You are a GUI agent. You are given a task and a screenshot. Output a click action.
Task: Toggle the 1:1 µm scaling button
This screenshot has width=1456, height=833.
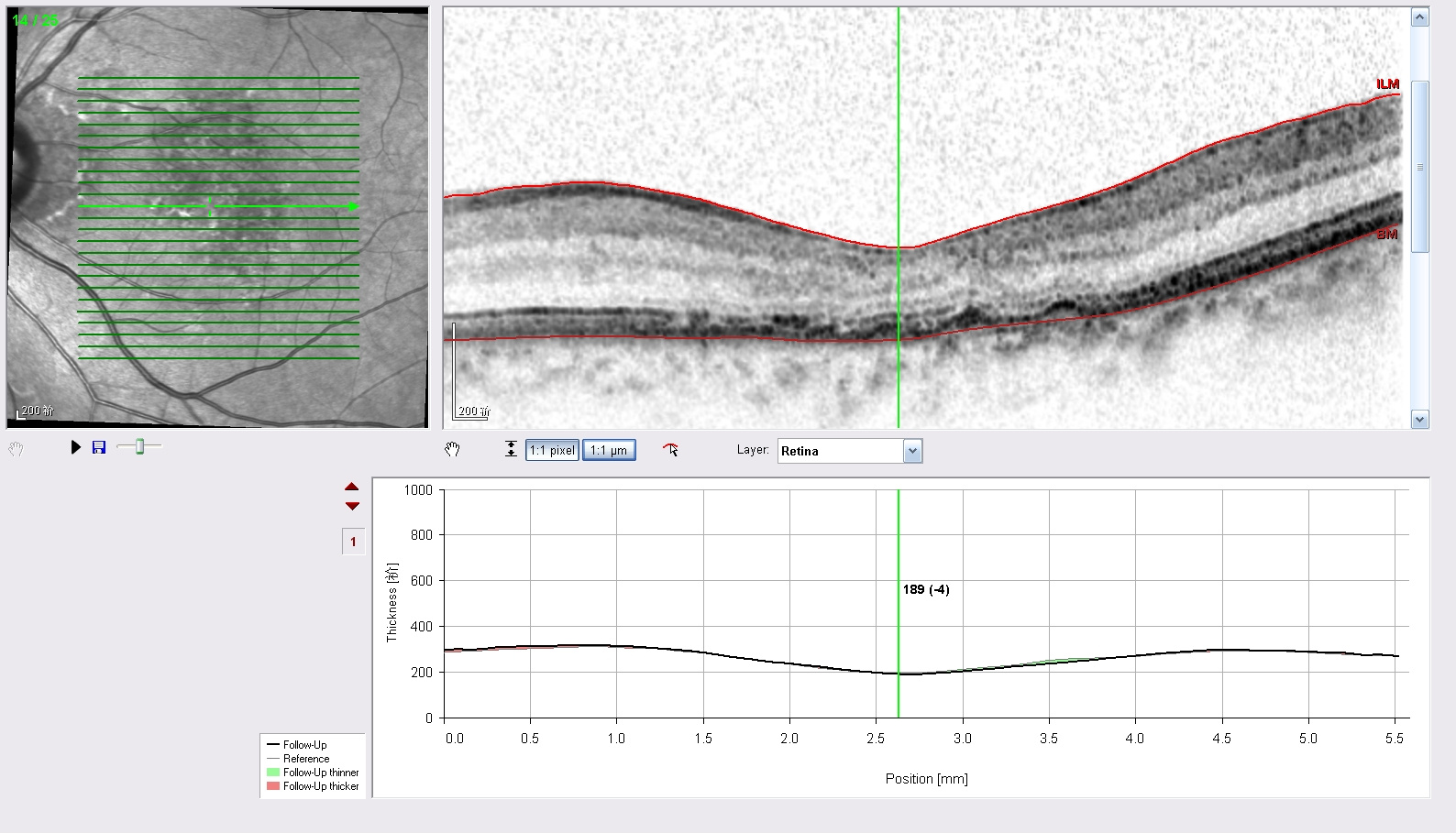coord(609,450)
